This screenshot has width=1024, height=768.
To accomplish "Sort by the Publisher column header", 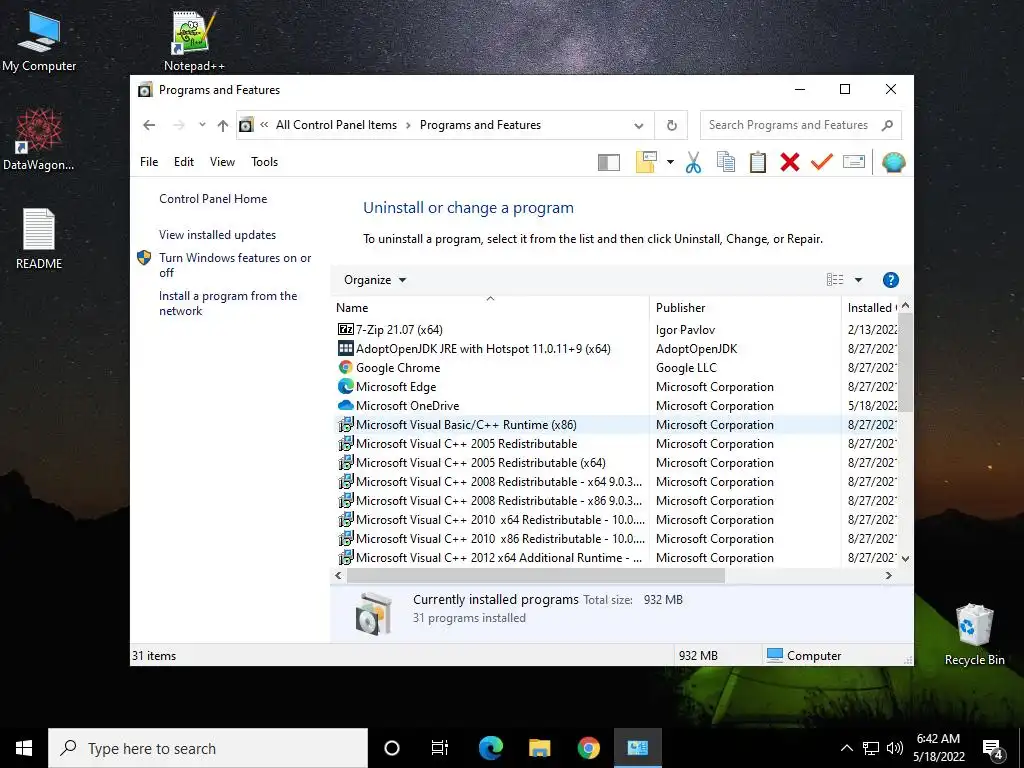I will coord(745,308).
